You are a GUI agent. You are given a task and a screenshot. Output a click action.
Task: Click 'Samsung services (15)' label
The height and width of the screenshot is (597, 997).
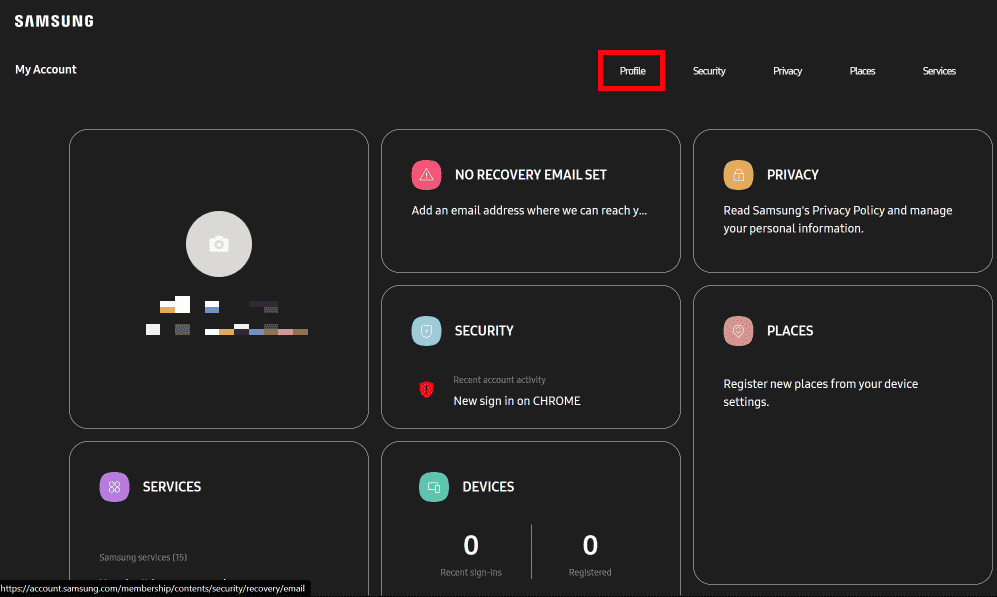pyautogui.click(x=143, y=558)
